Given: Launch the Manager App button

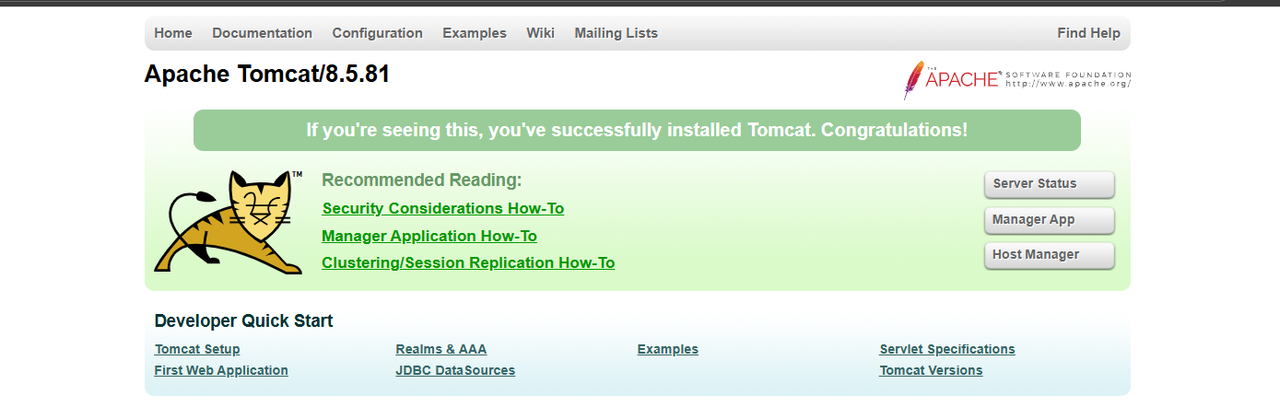Looking at the screenshot, I should (1048, 220).
